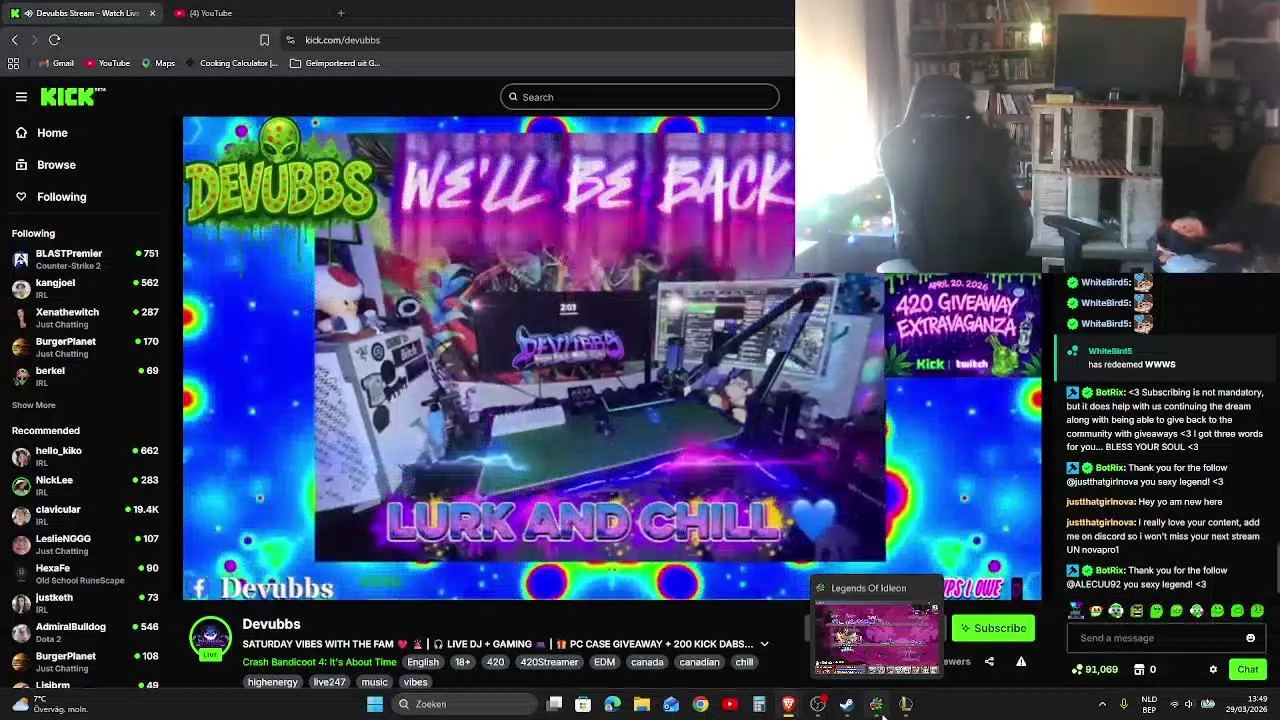Open the Microsoft Edge taskbar icon

click(612, 704)
